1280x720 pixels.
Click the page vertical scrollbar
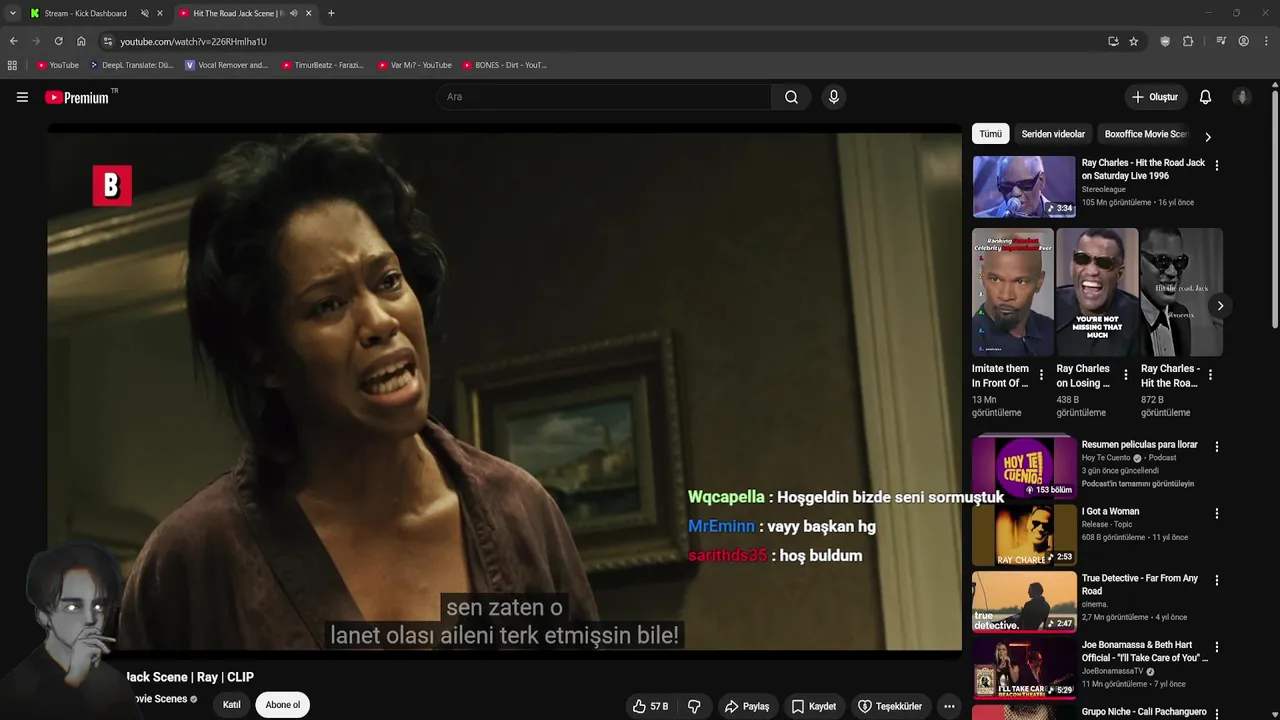[1275, 208]
